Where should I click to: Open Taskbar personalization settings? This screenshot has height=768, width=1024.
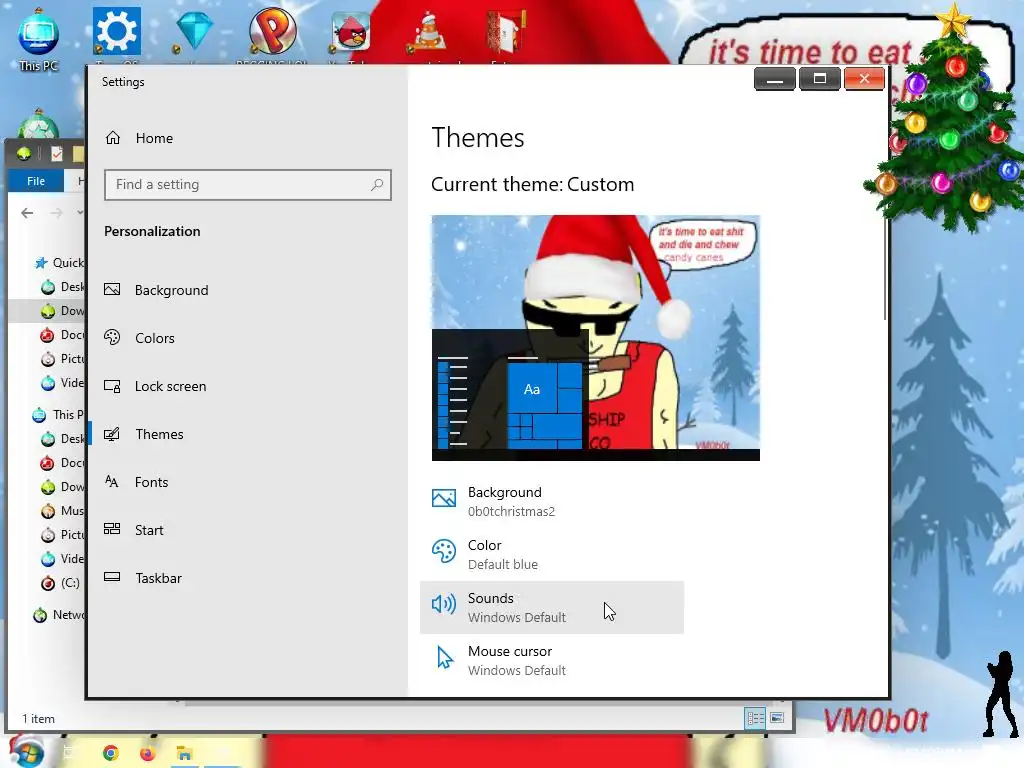(x=143, y=578)
